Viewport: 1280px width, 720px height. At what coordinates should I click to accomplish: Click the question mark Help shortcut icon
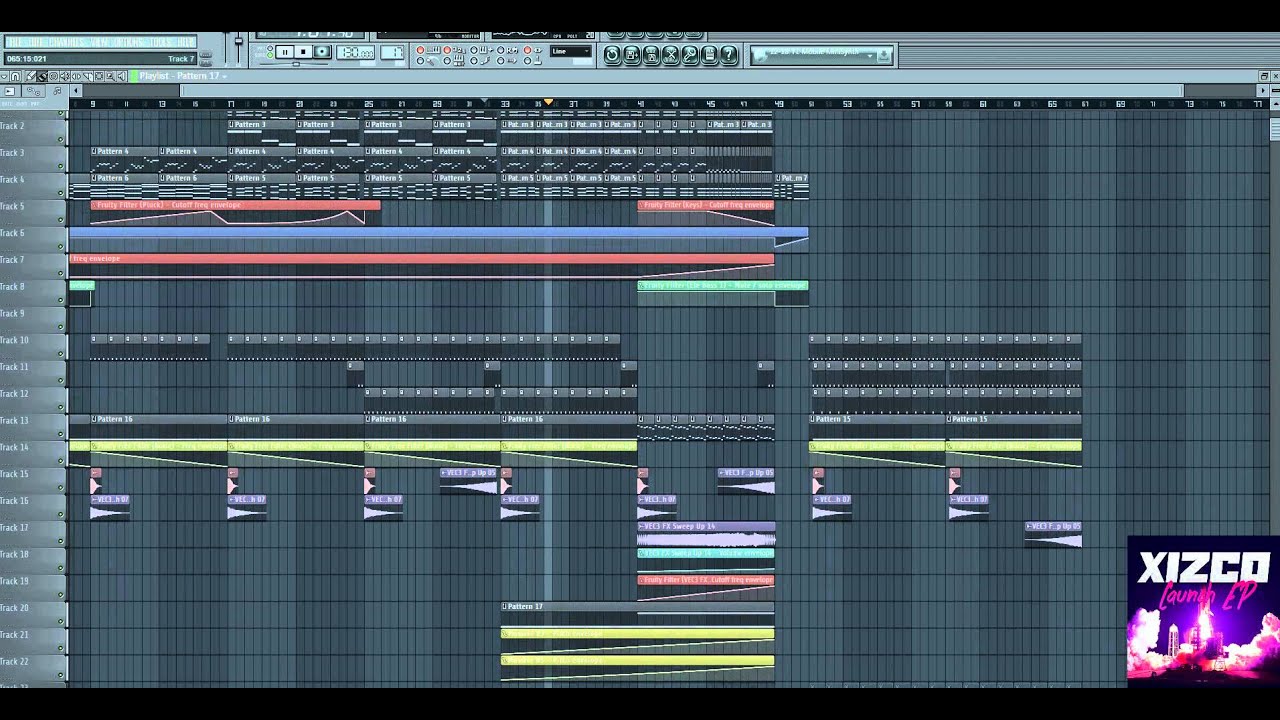(729, 55)
